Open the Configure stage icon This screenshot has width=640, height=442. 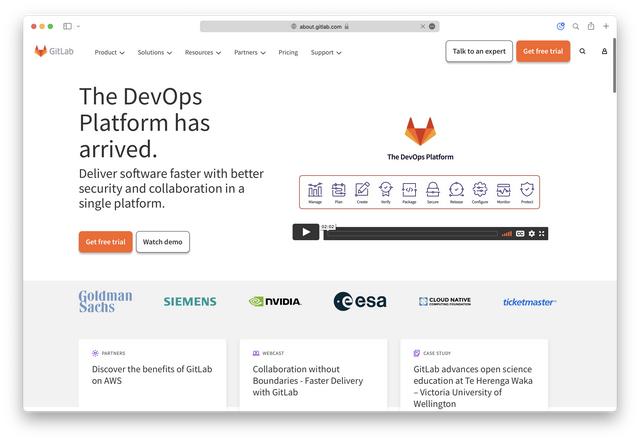tap(480, 193)
